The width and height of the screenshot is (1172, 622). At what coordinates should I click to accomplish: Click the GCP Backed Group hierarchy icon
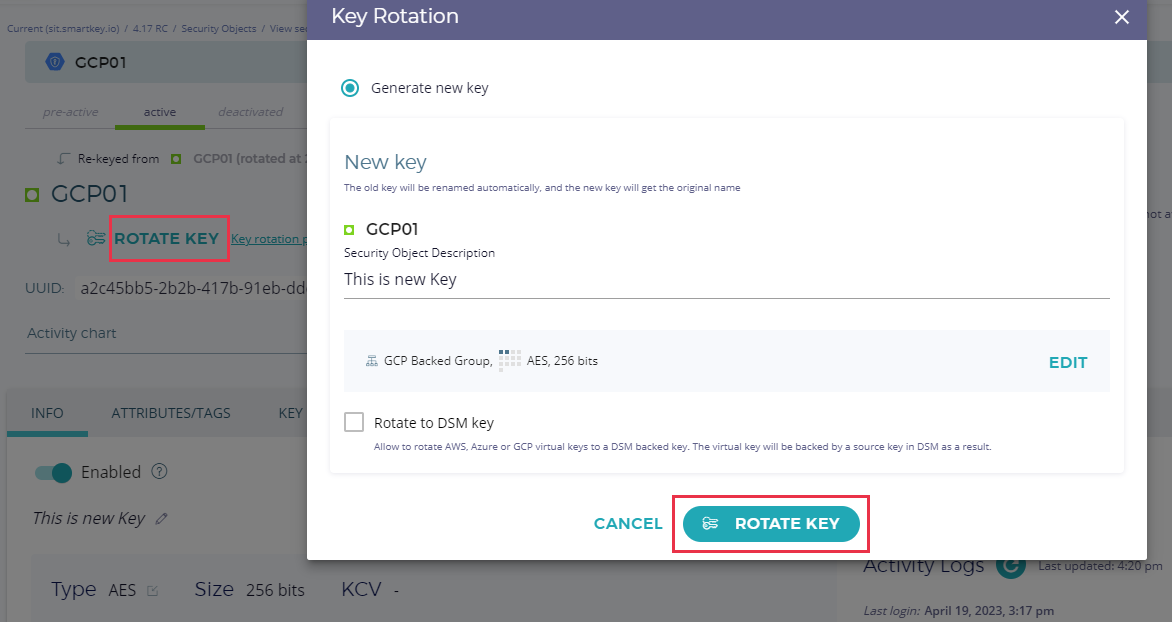coord(372,361)
